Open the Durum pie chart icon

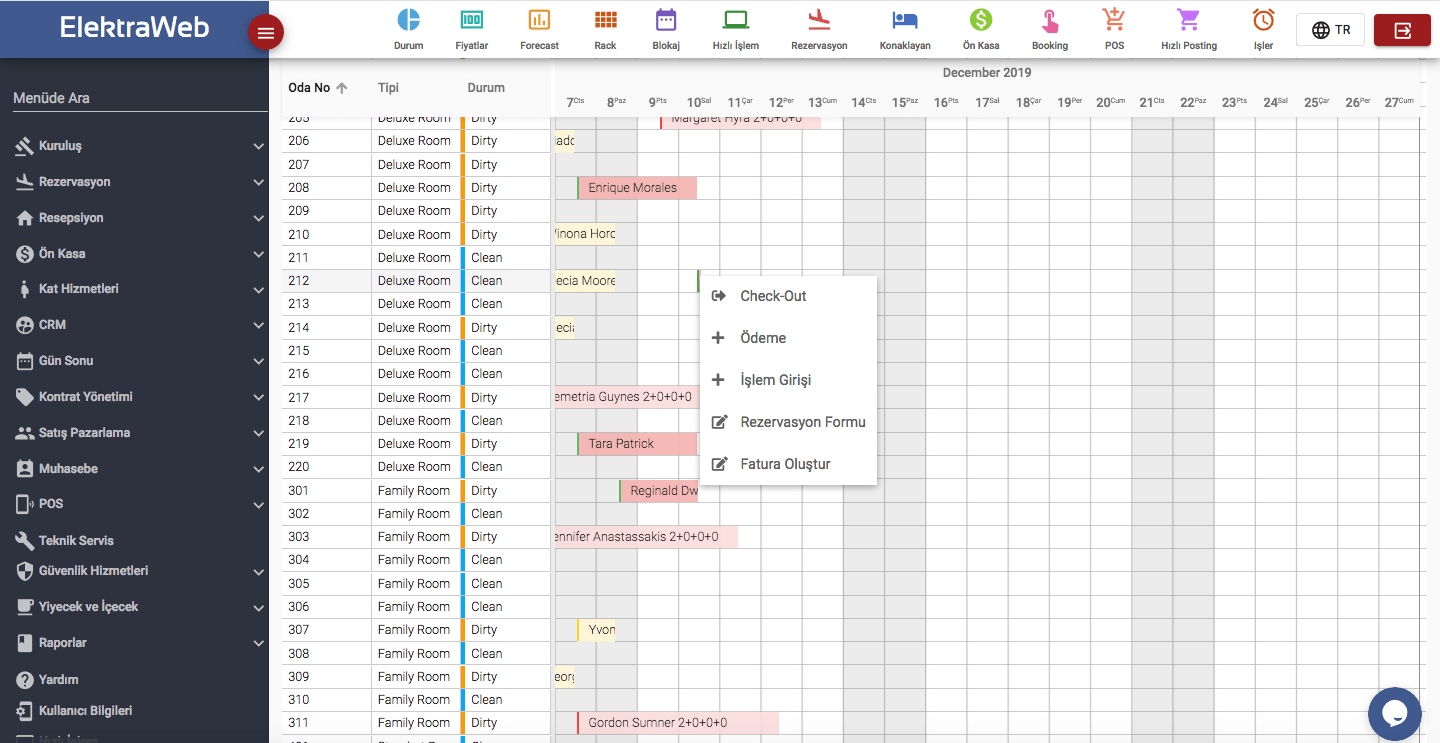click(408, 19)
